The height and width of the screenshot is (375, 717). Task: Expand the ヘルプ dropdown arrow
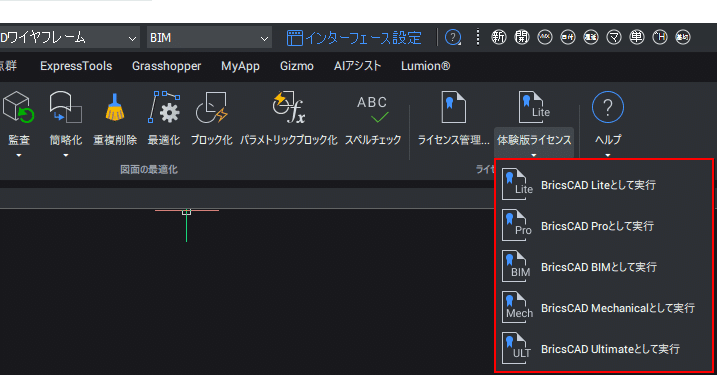click(608, 155)
